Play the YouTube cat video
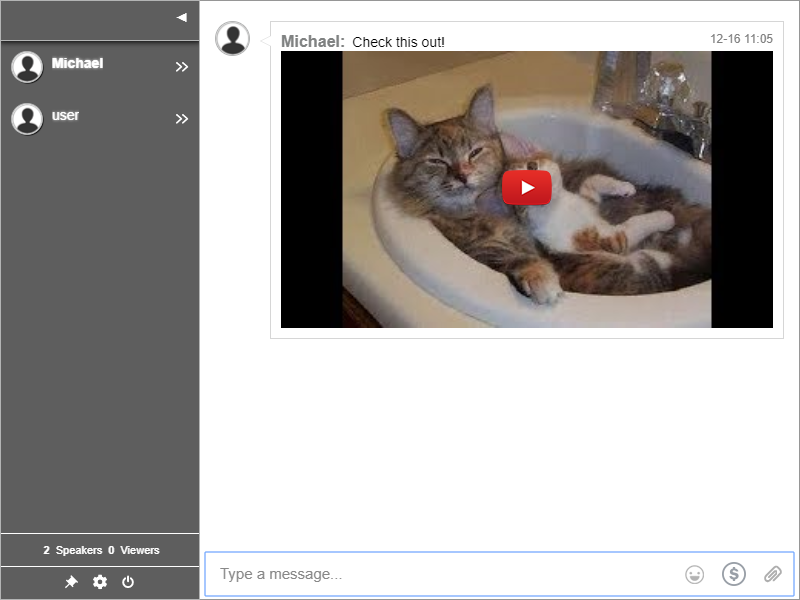The height and width of the screenshot is (600, 800). pyautogui.click(x=527, y=188)
